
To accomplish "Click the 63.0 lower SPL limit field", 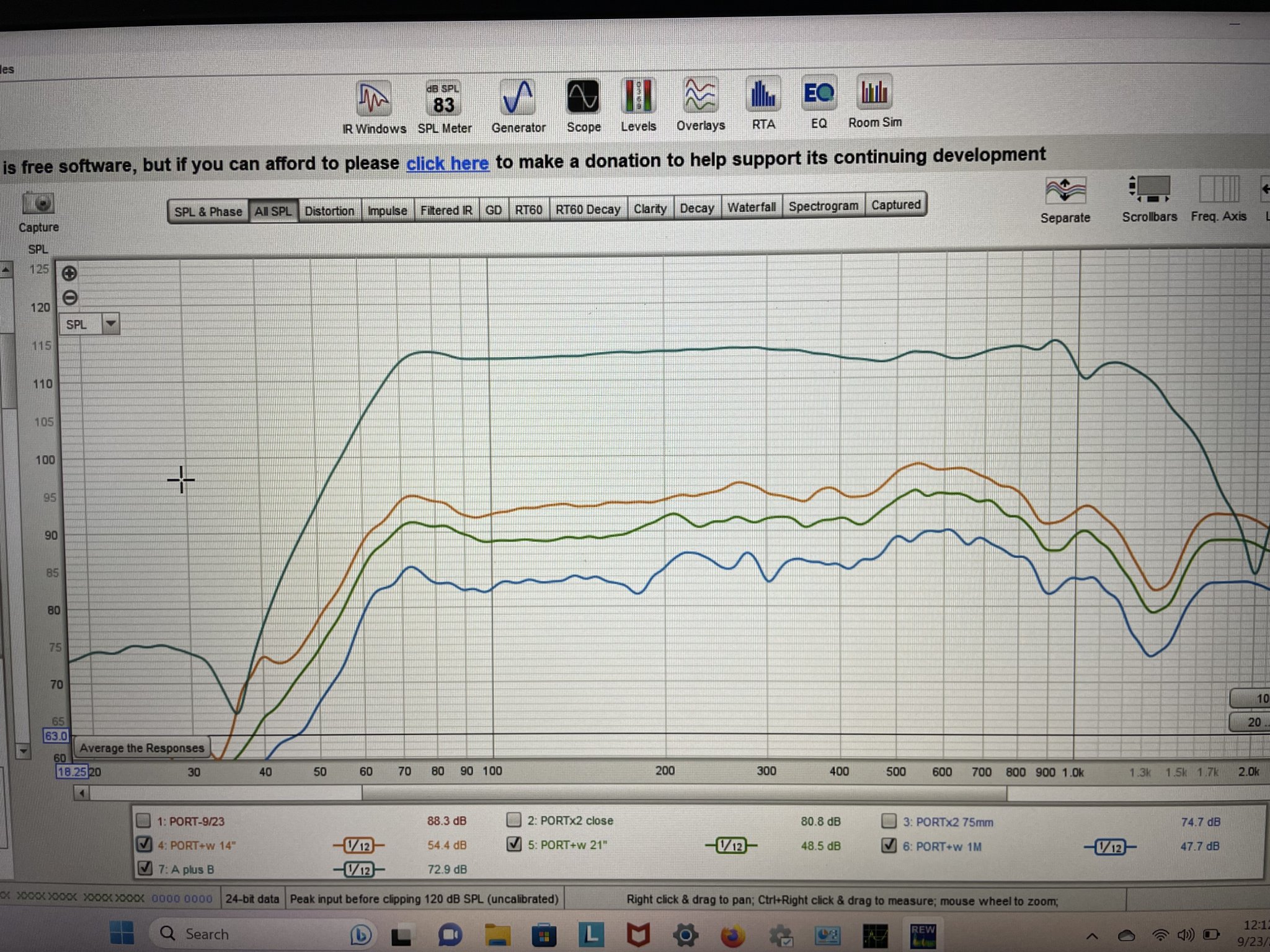I will click(56, 736).
